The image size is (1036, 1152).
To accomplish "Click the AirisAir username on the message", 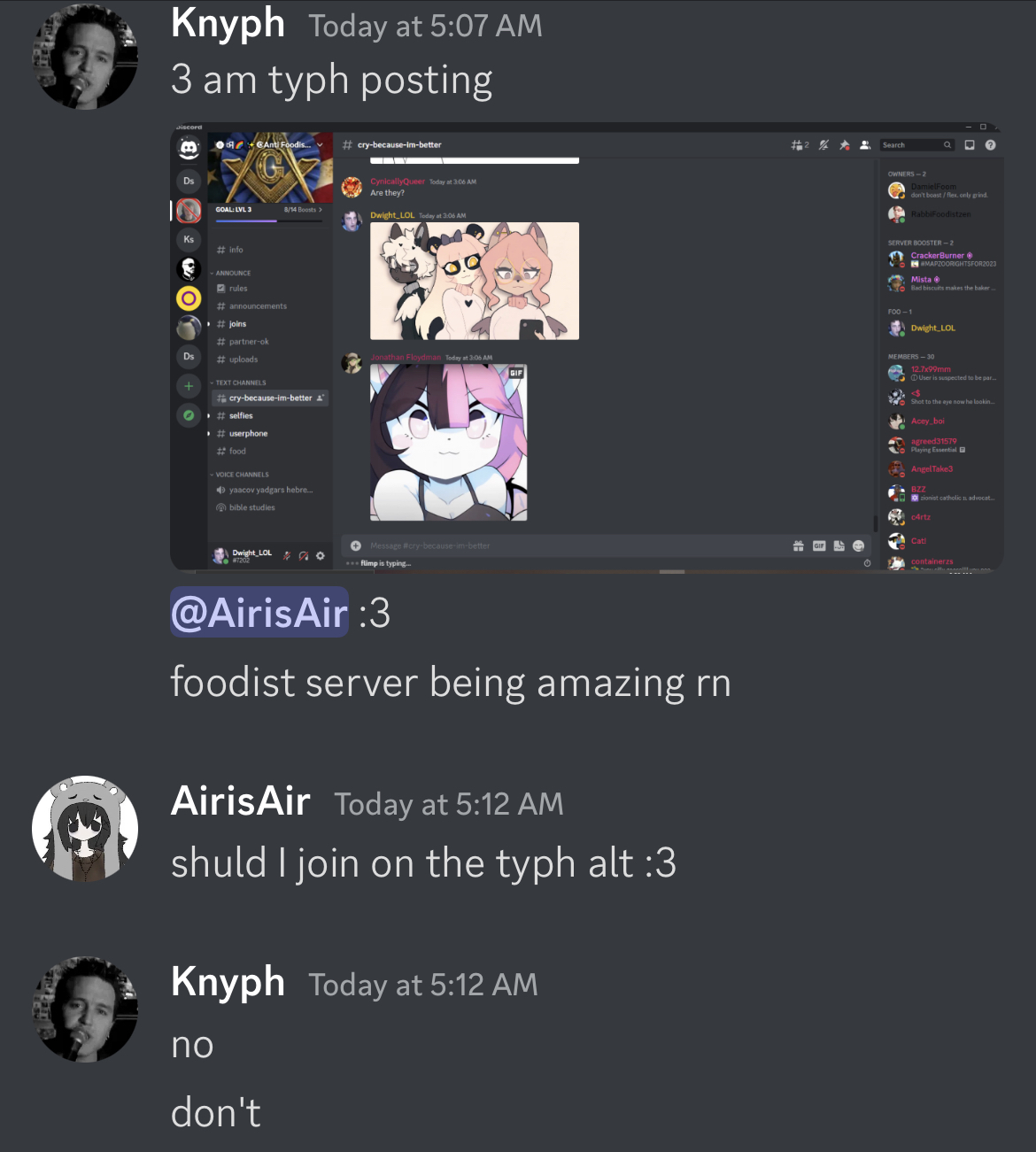I will pos(241,801).
